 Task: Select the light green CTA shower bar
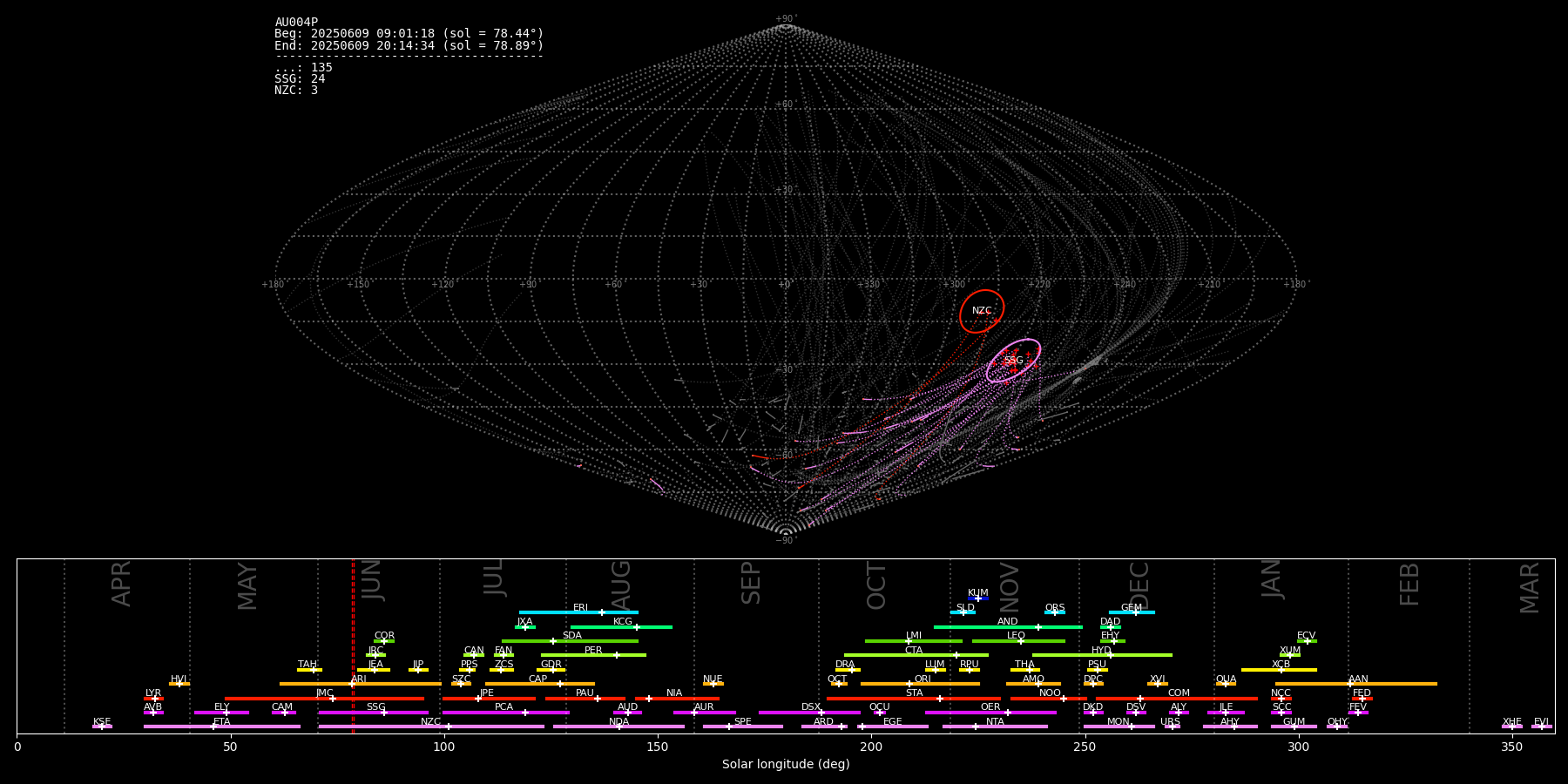[x=916, y=655]
